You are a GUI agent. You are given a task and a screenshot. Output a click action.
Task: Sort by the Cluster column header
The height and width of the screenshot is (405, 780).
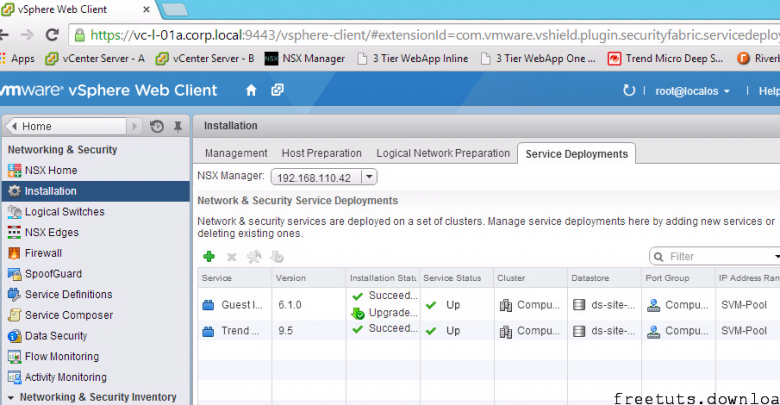pyautogui.click(x=531, y=278)
